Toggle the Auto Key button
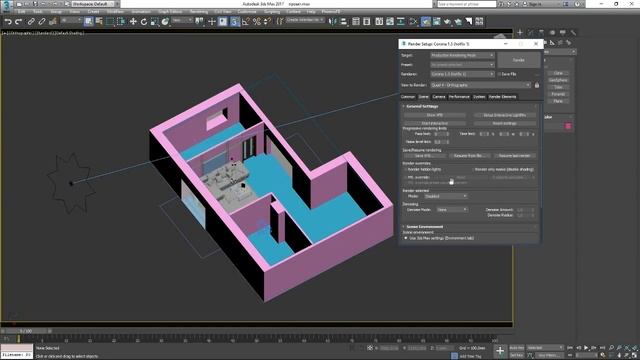The height and width of the screenshot is (360, 640). pos(517,348)
